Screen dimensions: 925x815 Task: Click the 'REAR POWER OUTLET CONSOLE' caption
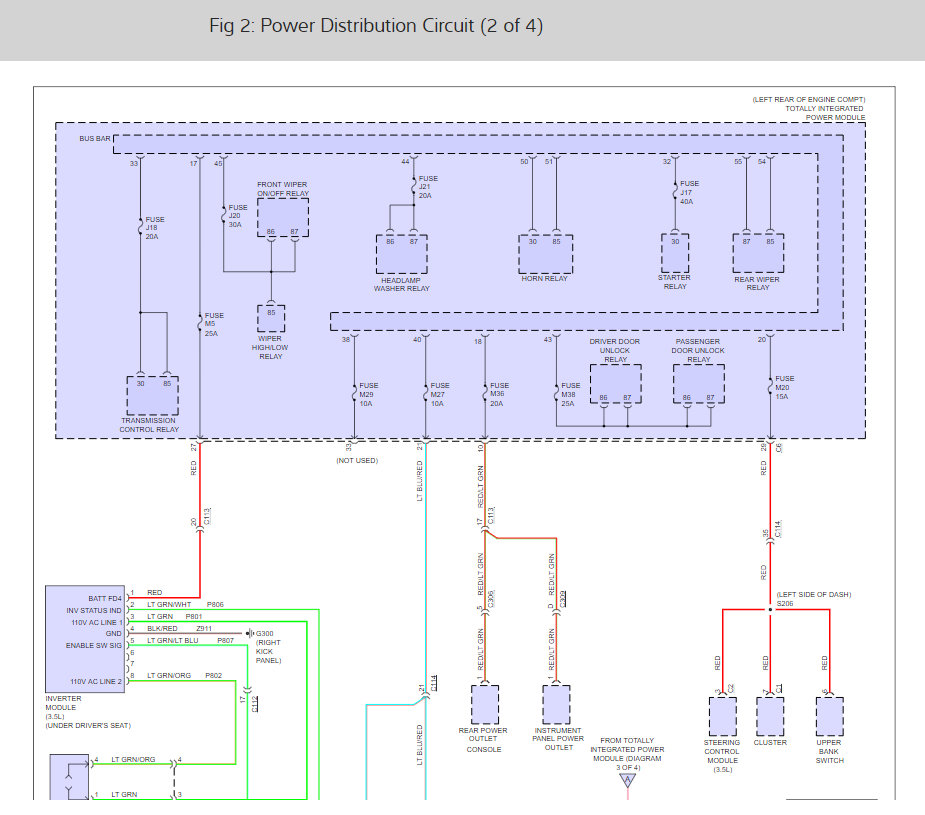(x=483, y=740)
